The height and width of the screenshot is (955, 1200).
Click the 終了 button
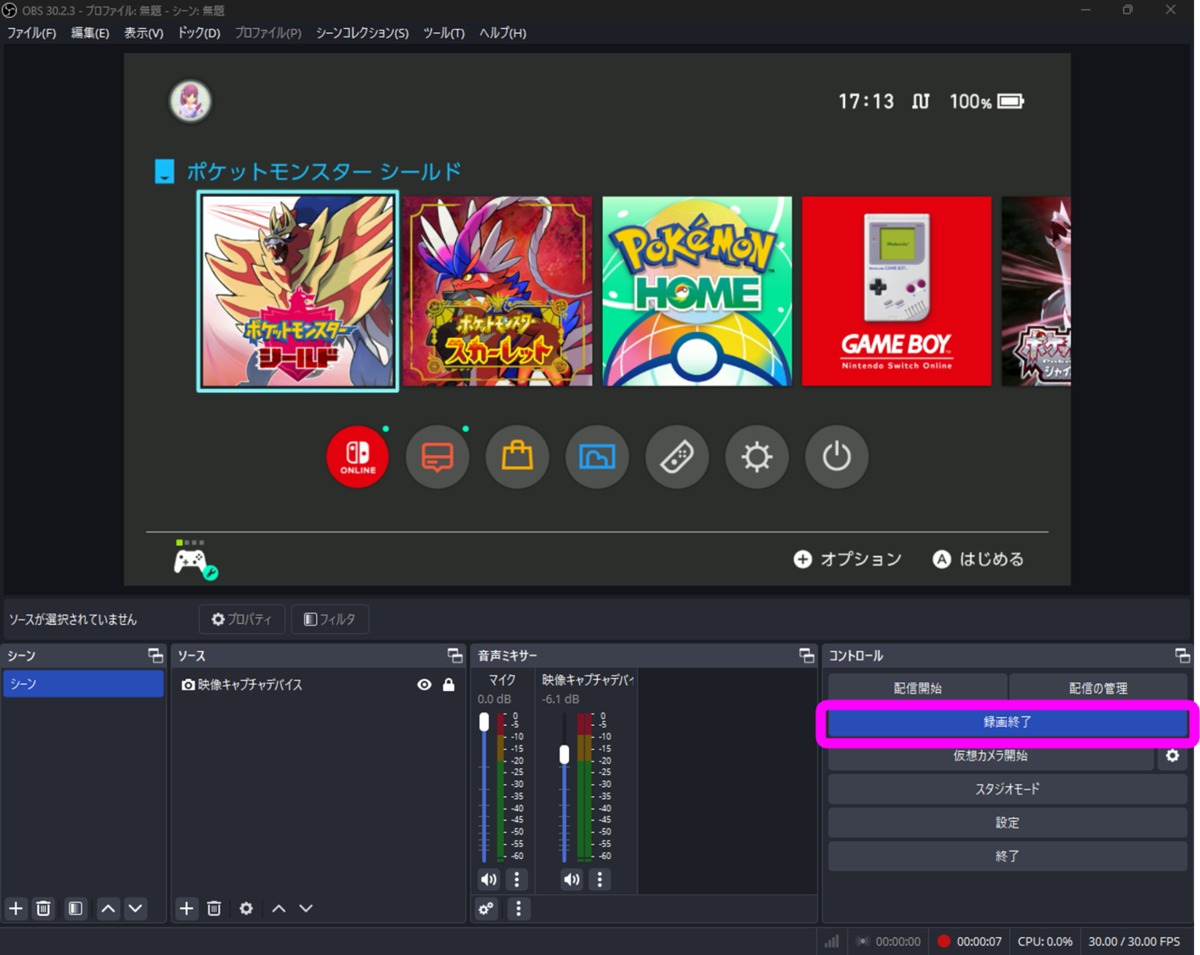coord(1007,856)
